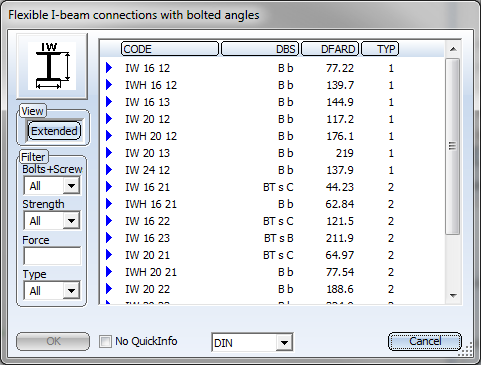Select the row IW 24 12
Image resolution: width=481 pixels, height=365 pixels.
click(273, 170)
